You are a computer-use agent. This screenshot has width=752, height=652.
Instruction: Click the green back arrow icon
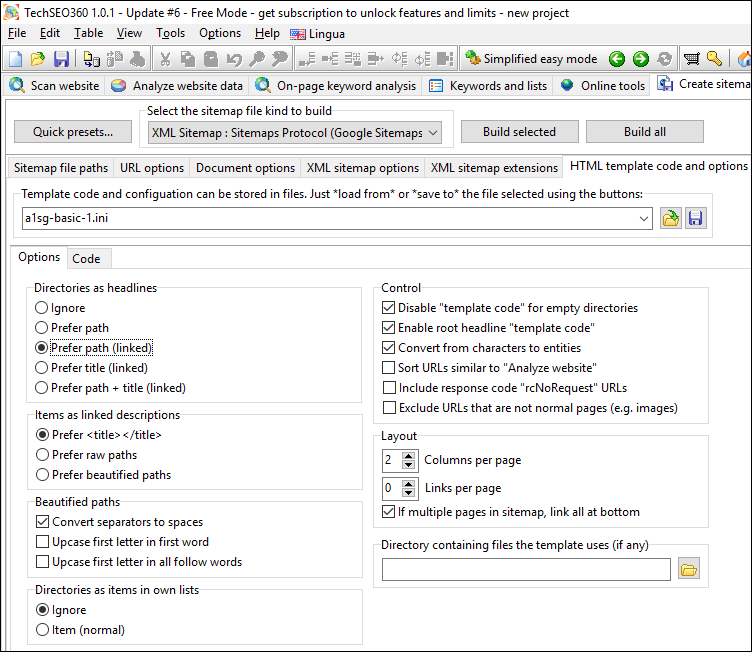point(617,59)
